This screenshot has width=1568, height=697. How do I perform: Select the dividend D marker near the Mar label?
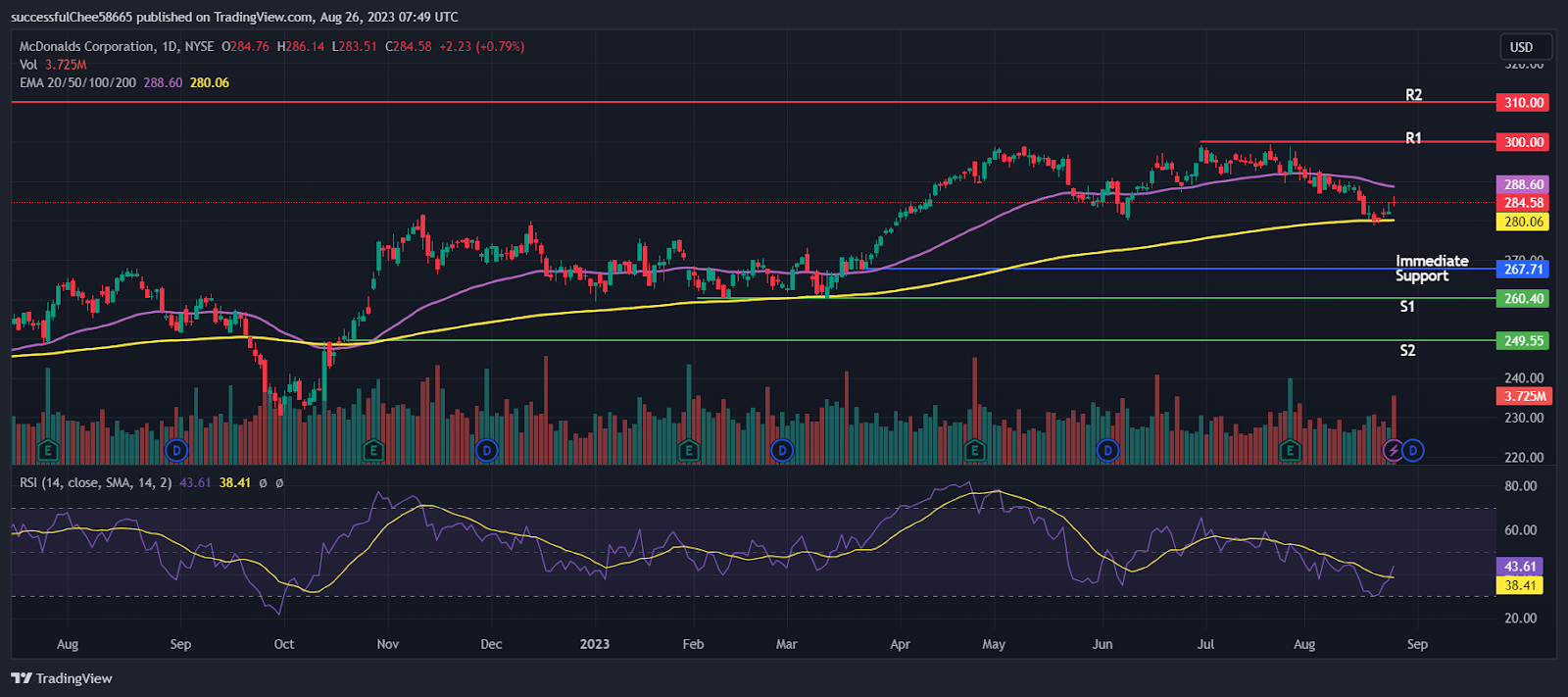[782, 451]
